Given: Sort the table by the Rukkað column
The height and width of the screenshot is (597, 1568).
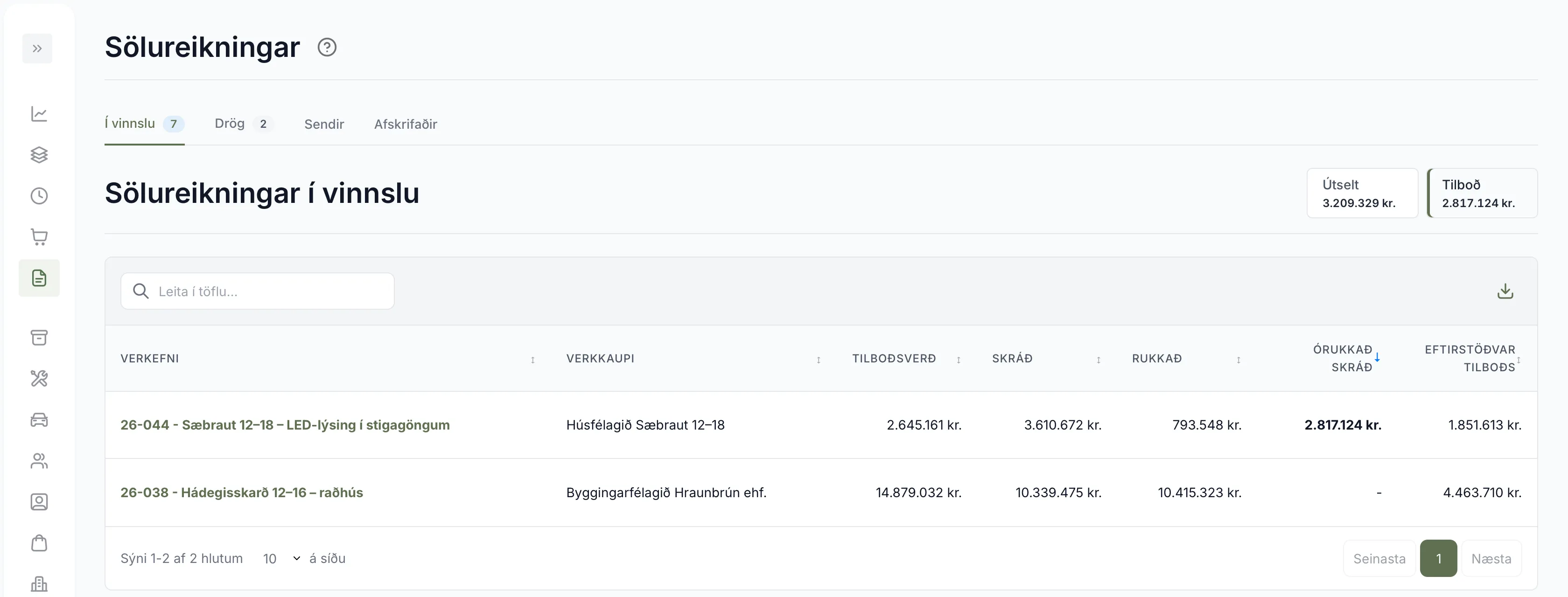Looking at the screenshot, I should (1186, 359).
